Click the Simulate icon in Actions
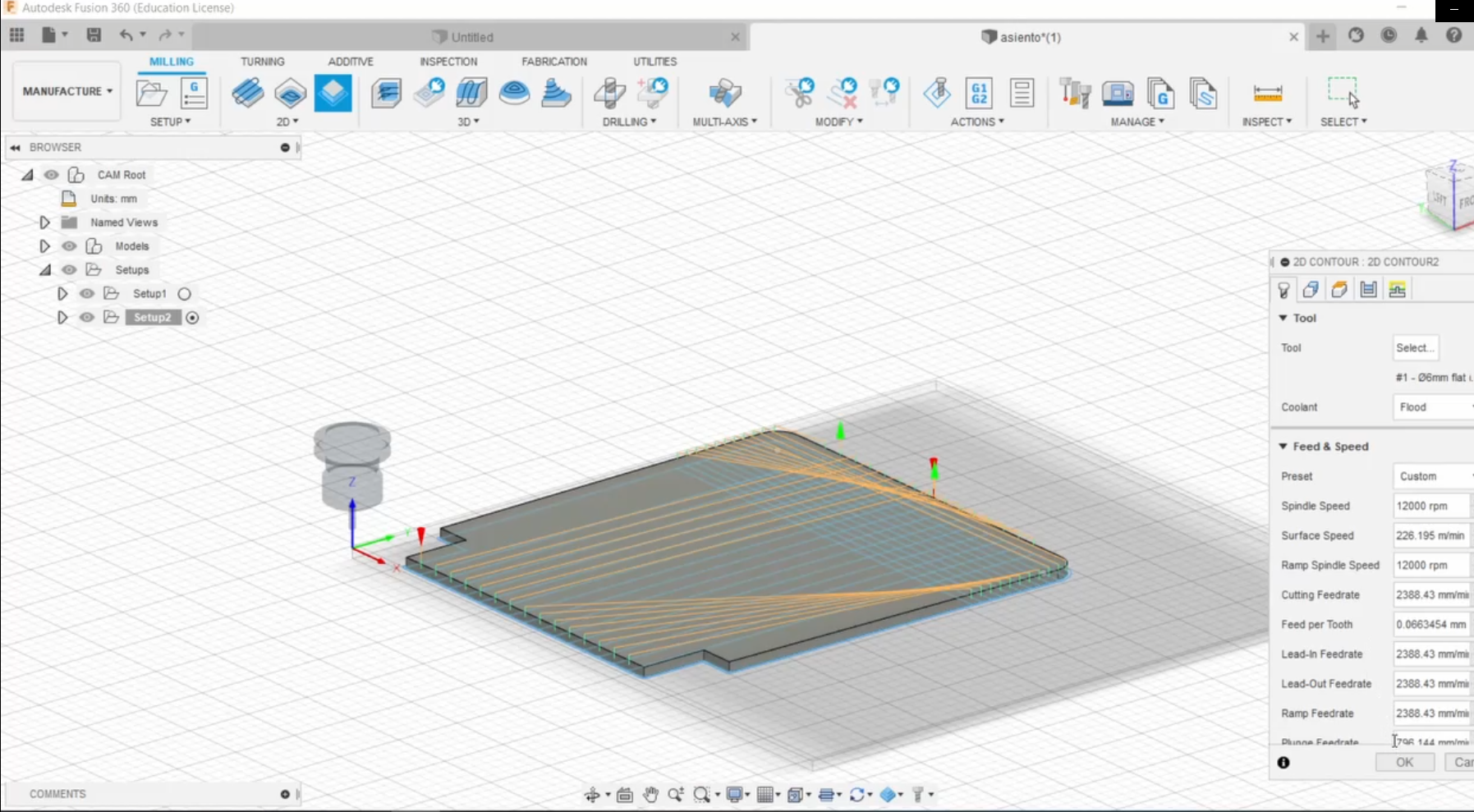 coord(936,93)
